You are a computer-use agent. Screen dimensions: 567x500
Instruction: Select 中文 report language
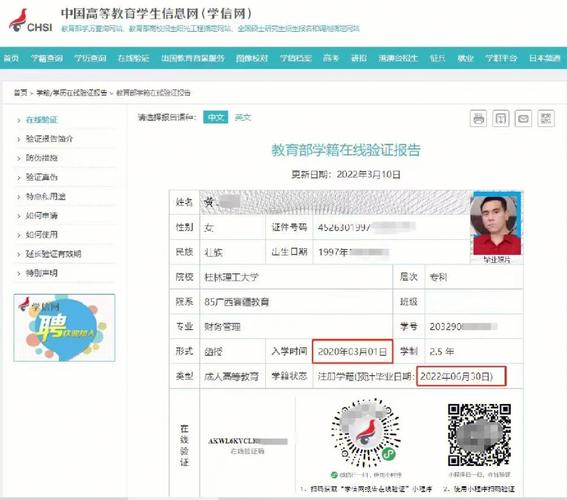(216, 117)
